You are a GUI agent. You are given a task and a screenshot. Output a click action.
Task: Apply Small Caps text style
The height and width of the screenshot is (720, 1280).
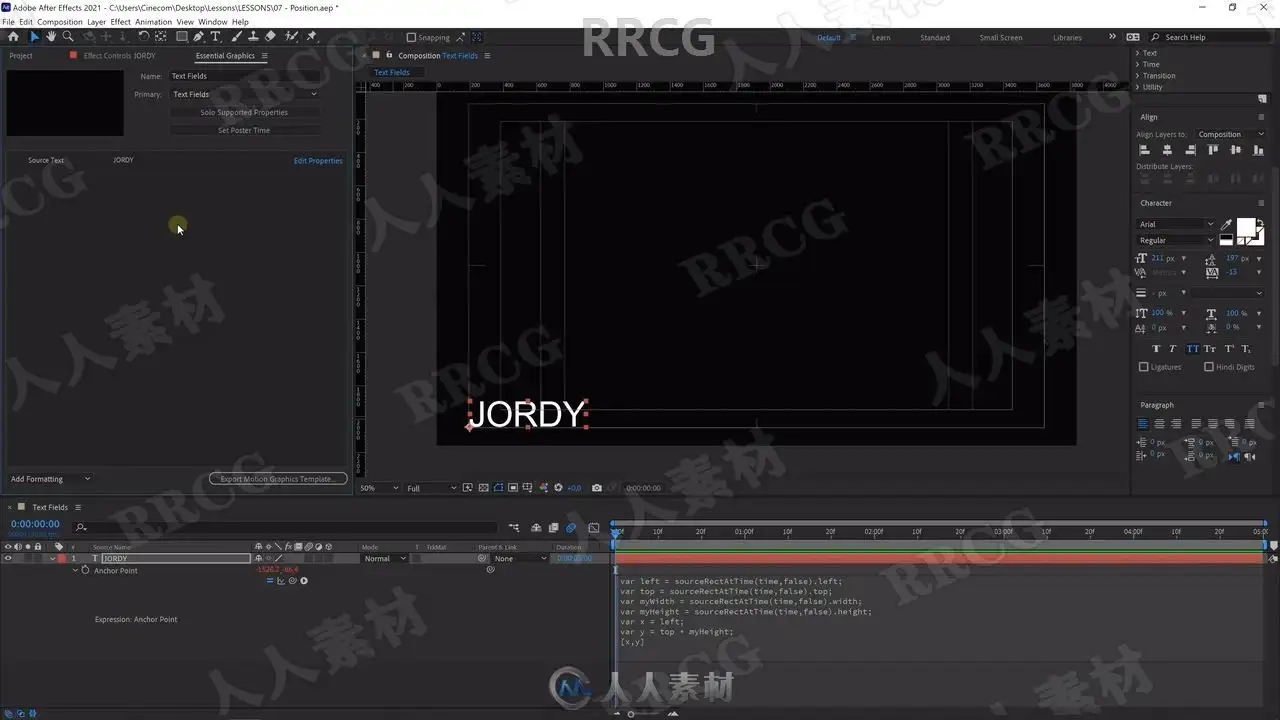(1210, 349)
